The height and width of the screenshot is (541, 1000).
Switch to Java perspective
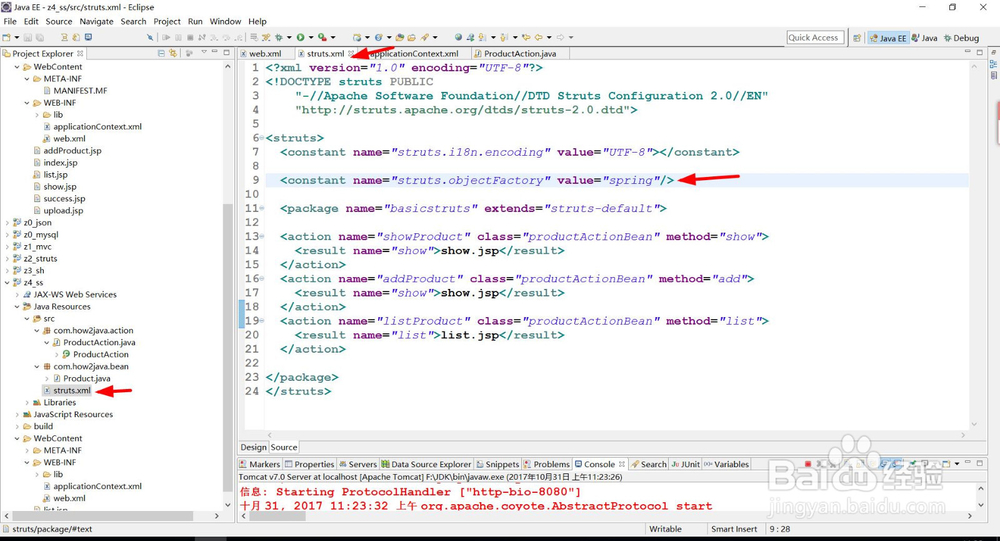pos(924,38)
